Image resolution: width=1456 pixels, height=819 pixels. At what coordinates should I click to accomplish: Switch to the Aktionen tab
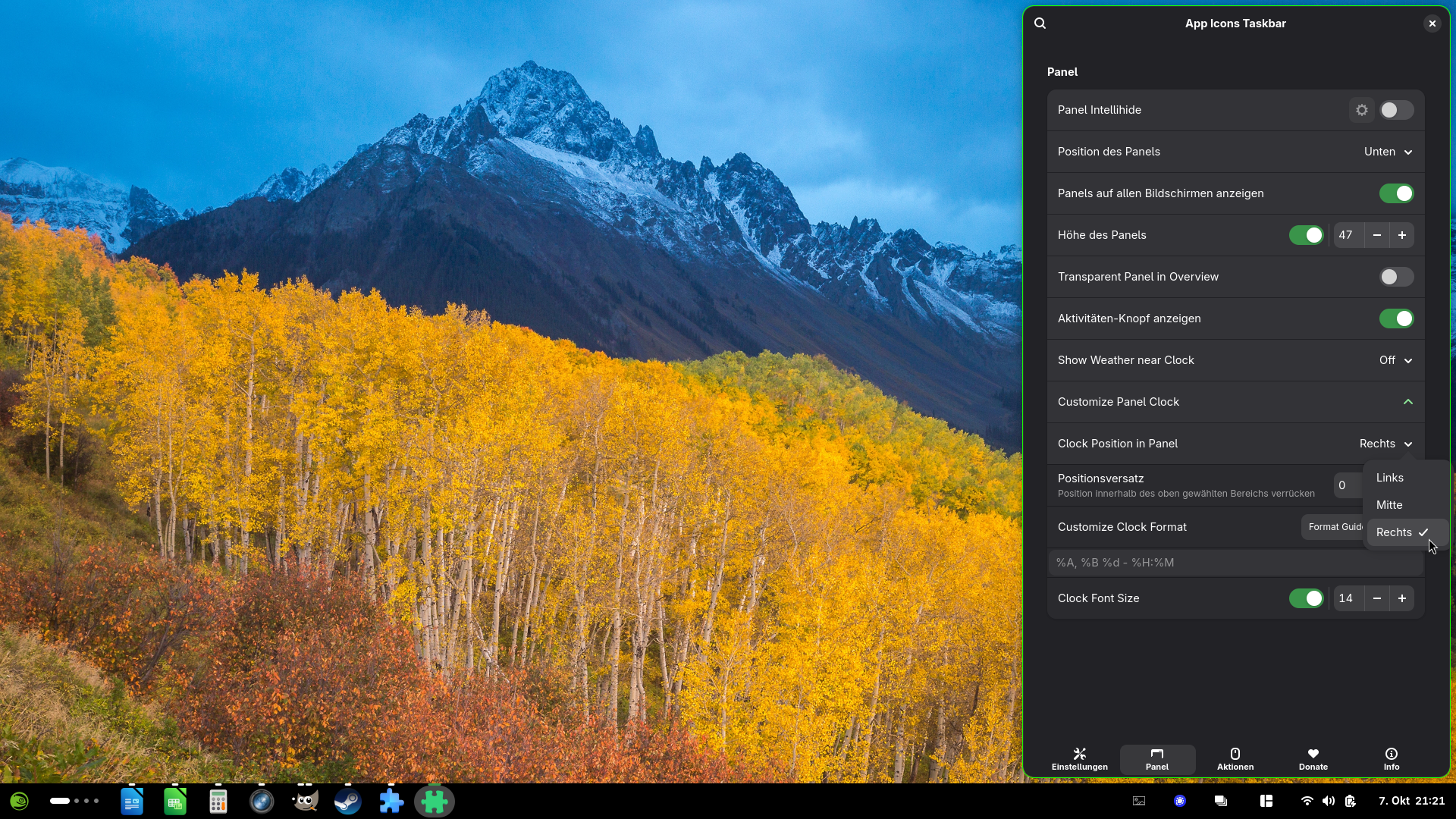click(x=1235, y=759)
